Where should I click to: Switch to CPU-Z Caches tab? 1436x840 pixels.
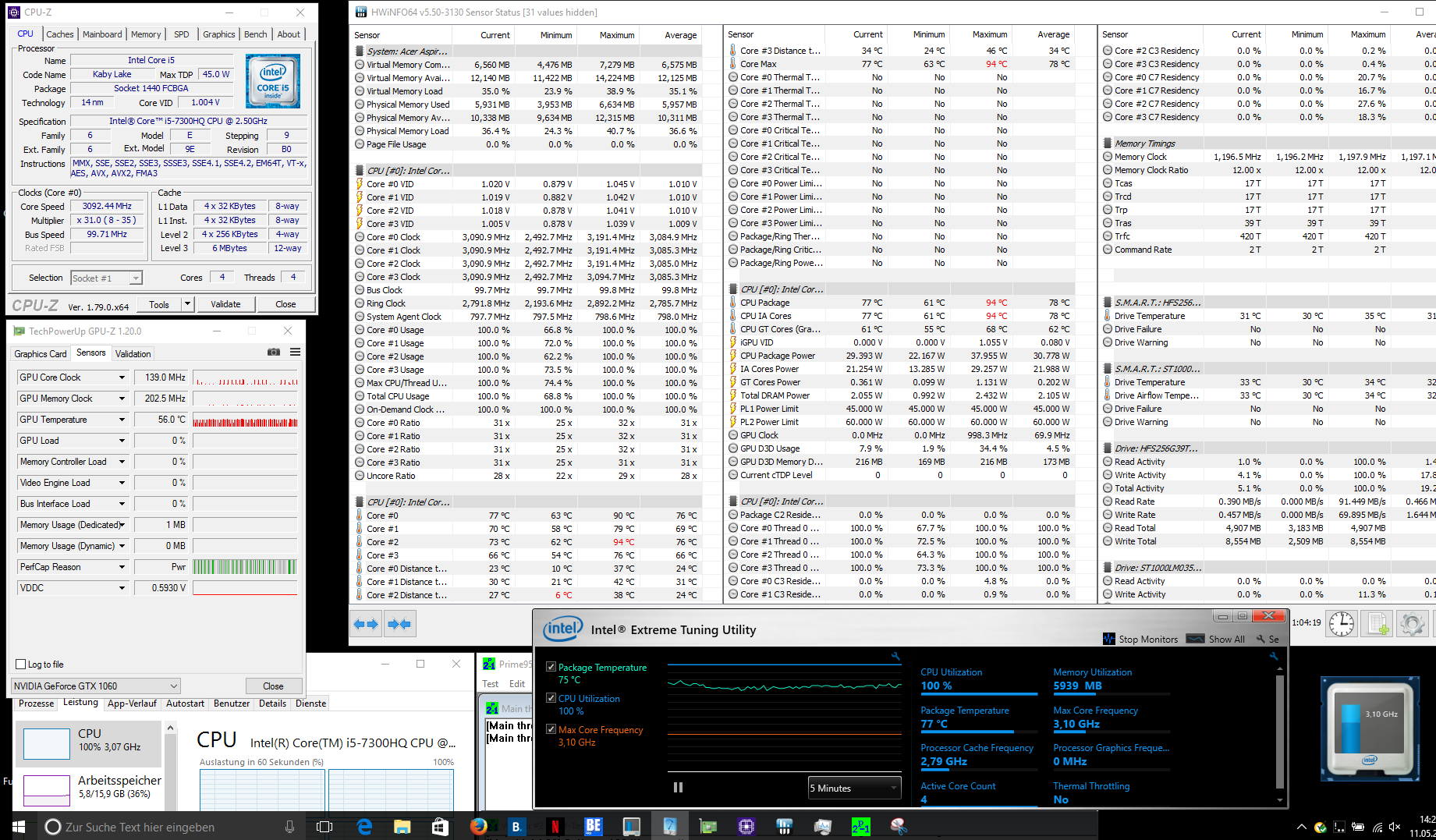(x=59, y=34)
